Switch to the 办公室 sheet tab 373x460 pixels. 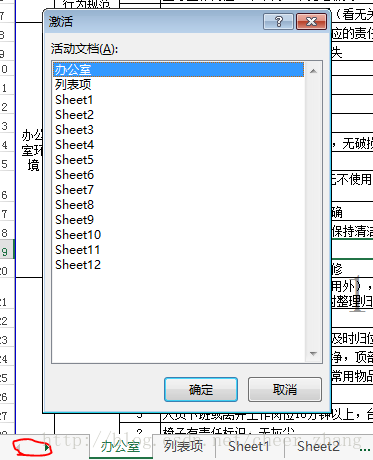pos(120,446)
